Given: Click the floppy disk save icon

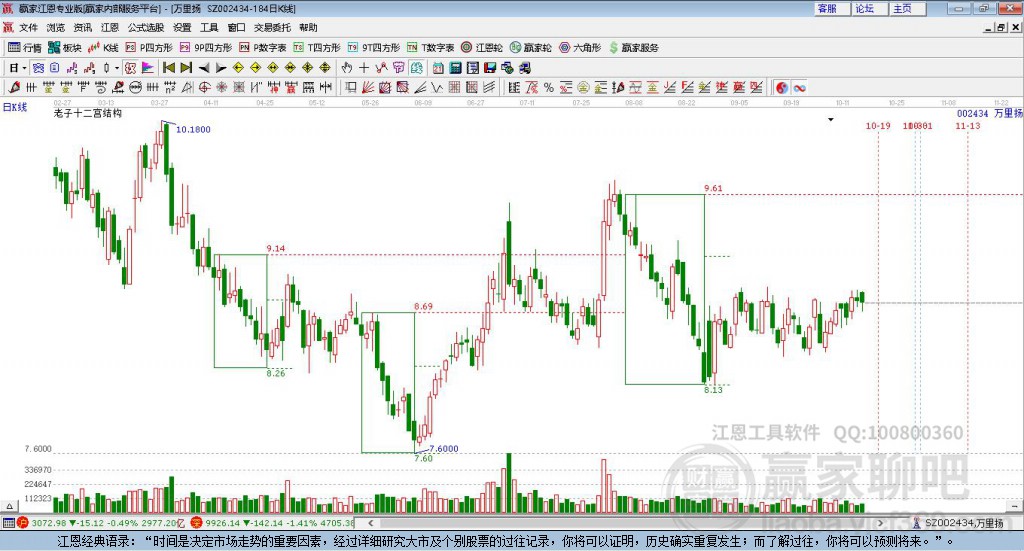Looking at the screenshot, I should (490, 68).
